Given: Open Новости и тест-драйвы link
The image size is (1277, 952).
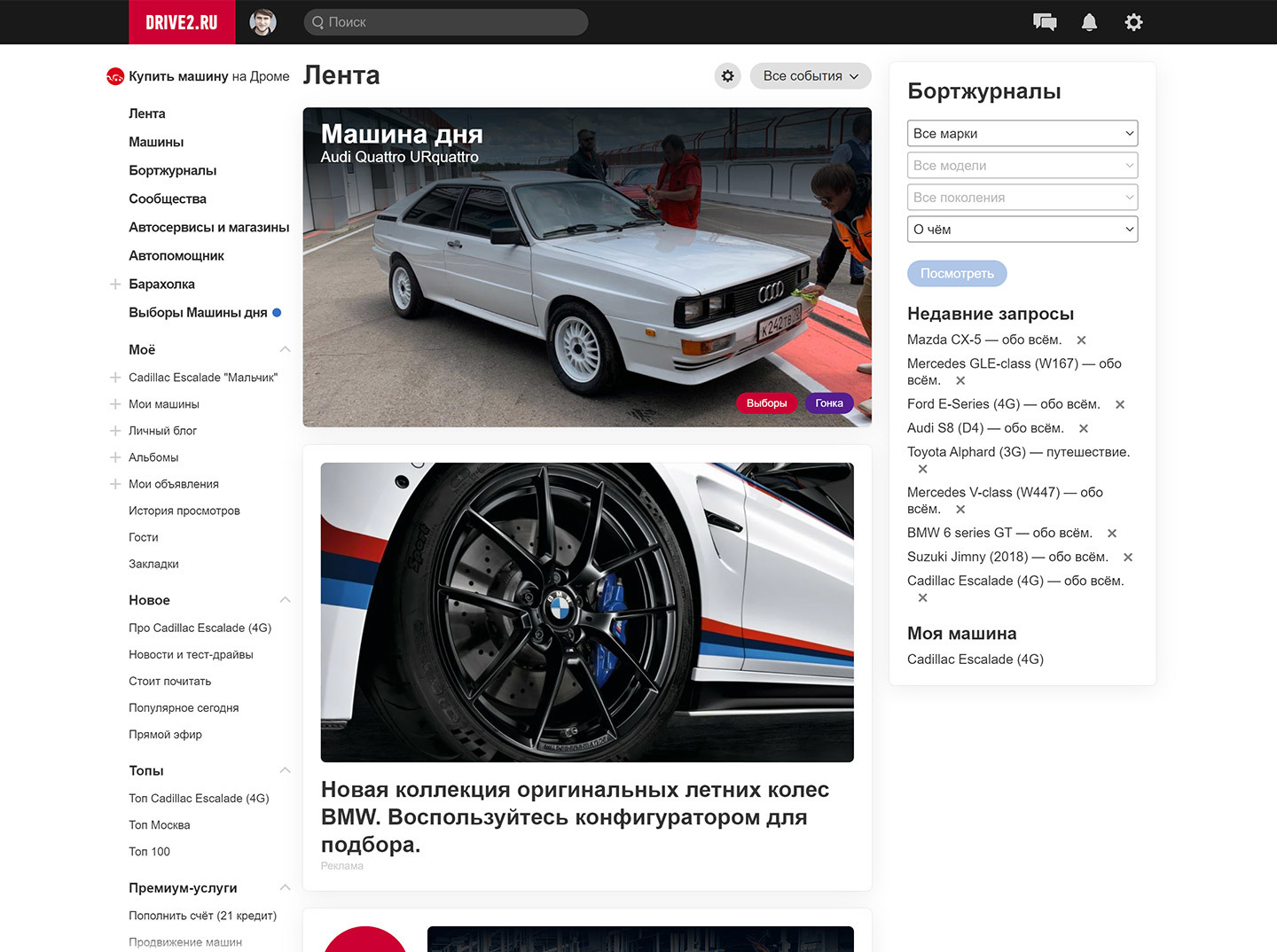Looking at the screenshot, I should pyautogui.click(x=191, y=654).
